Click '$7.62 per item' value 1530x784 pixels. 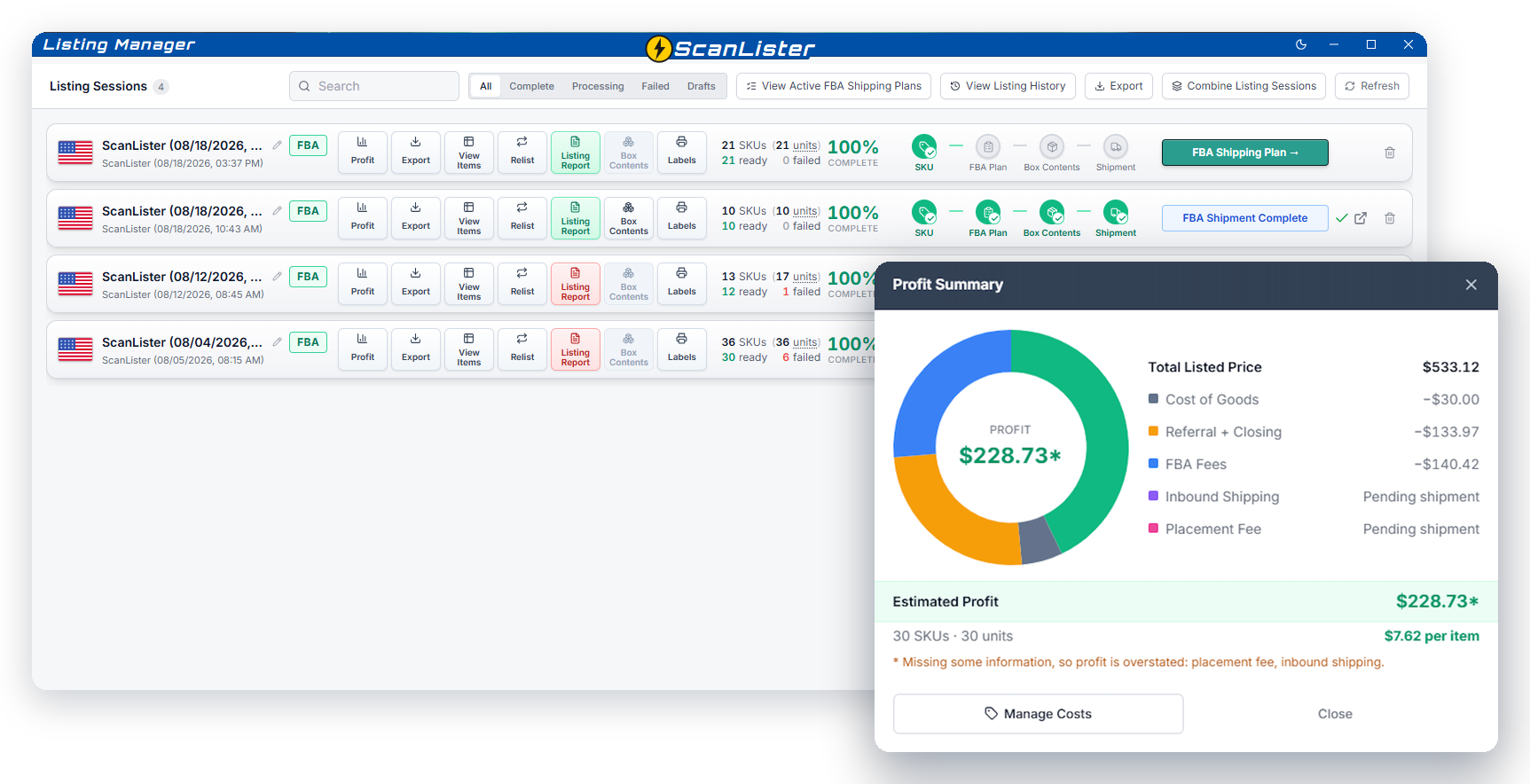click(1432, 636)
